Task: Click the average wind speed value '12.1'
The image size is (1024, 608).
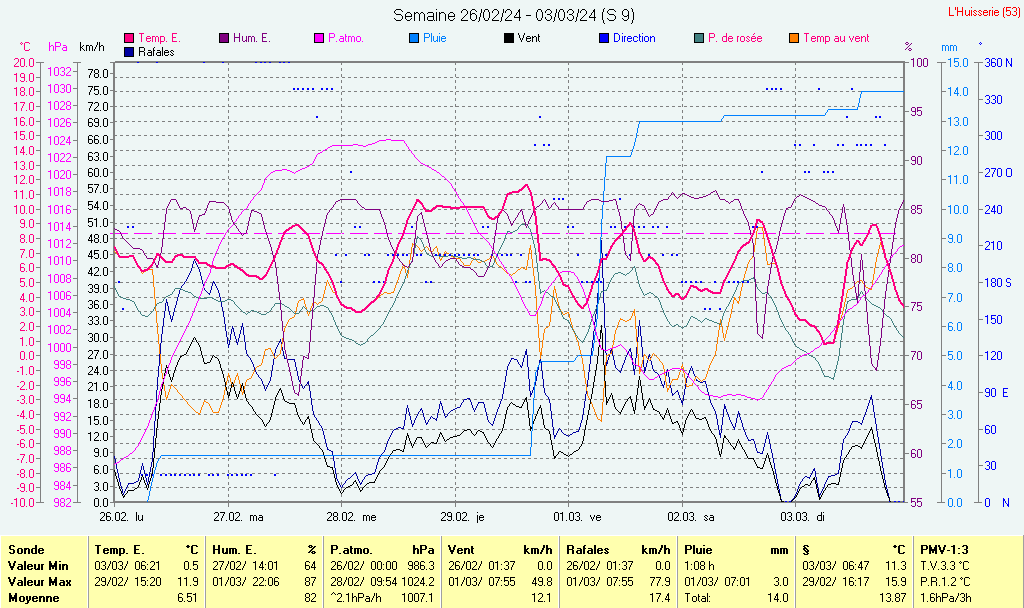Action: (x=541, y=598)
